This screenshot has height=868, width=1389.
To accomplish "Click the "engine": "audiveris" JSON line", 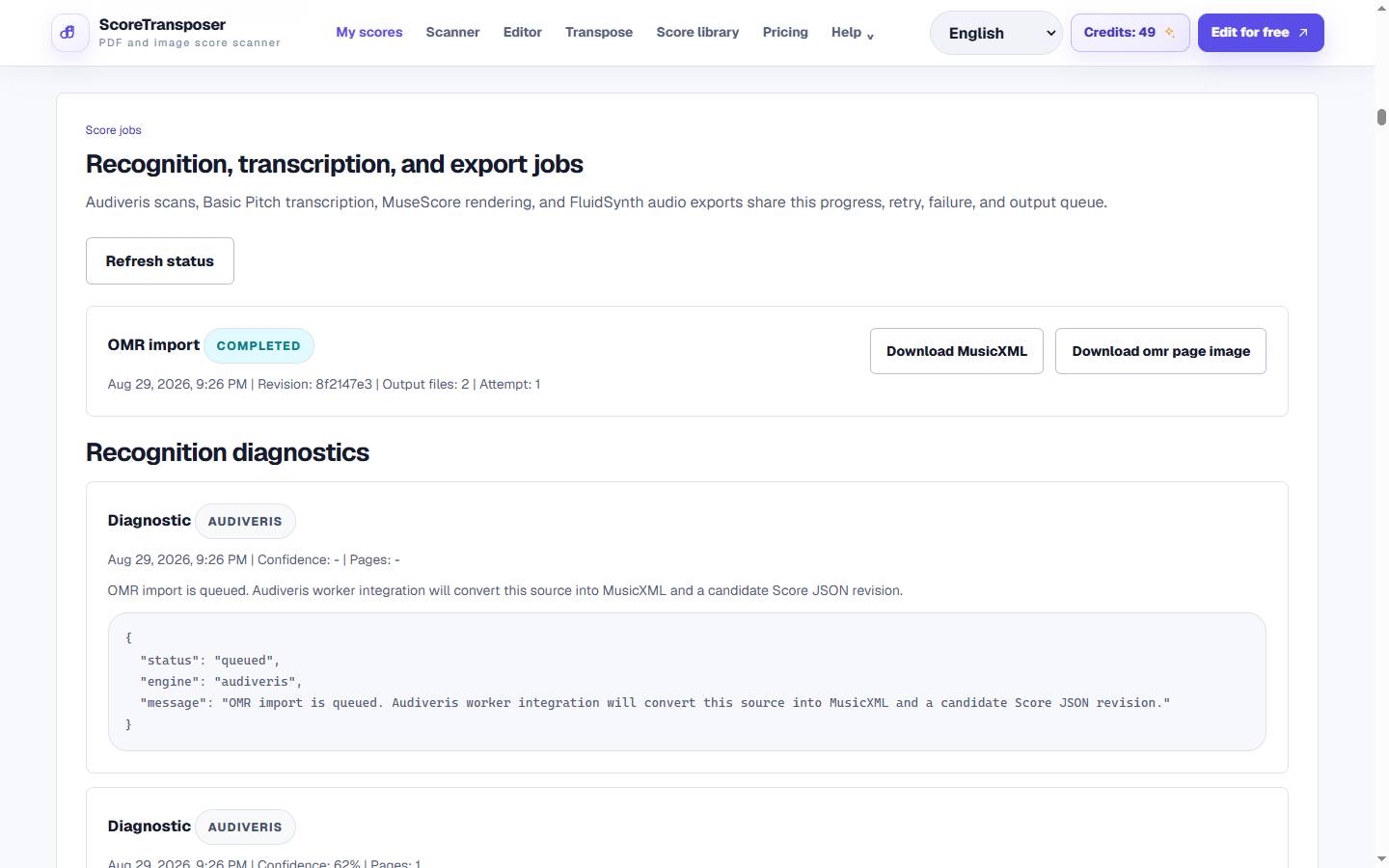I will (221, 682).
